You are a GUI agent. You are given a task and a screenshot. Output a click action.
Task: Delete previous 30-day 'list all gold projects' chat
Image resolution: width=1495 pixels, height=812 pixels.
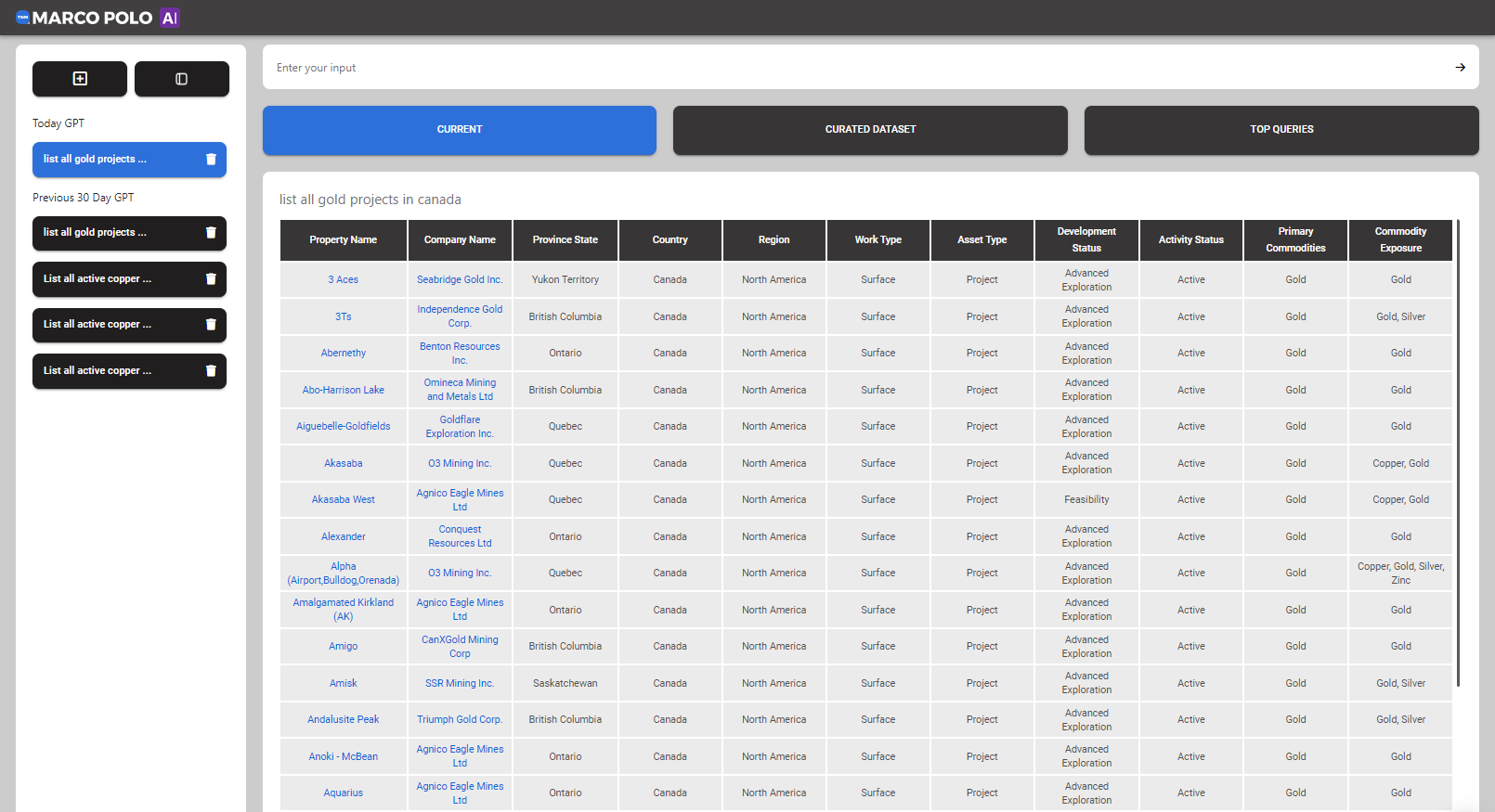tap(211, 233)
